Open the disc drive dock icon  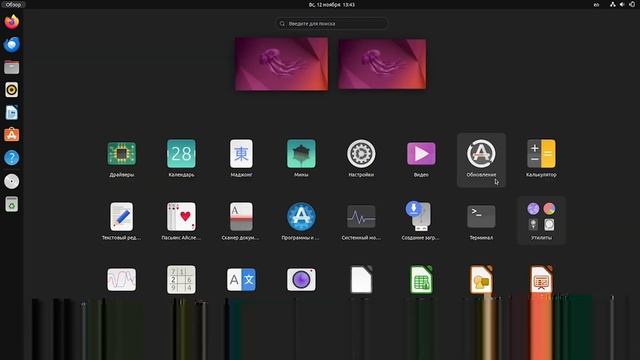click(x=11, y=181)
